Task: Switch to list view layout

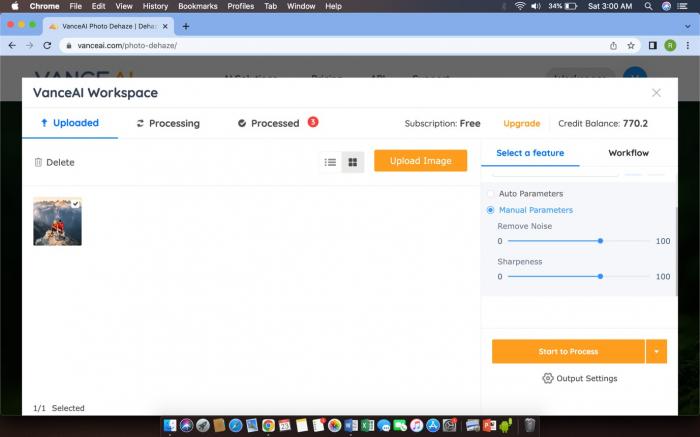Action: pyautogui.click(x=330, y=162)
